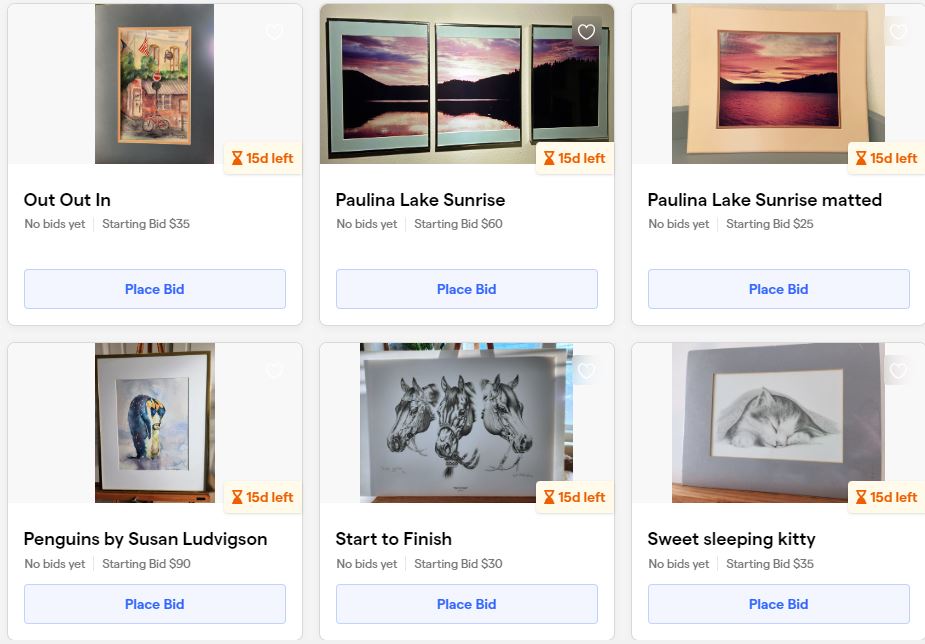Screen dimensions: 925x644
Task: Toggle heart icon on Paulina Lake Sunrise
Action: (586, 32)
